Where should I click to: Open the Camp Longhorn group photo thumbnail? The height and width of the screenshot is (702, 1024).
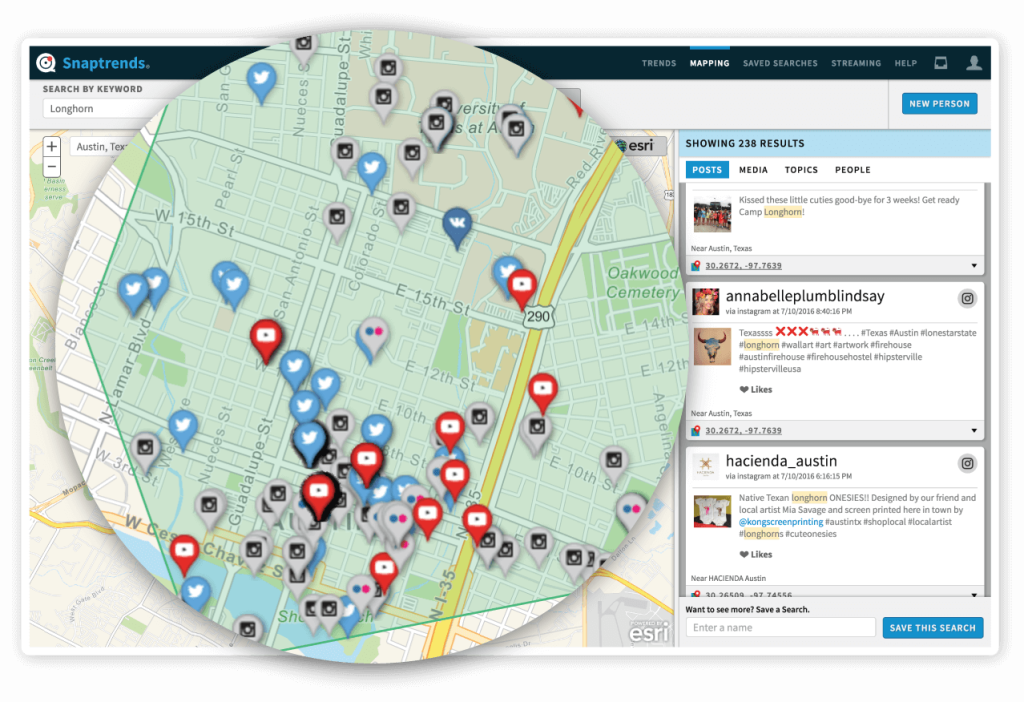[x=712, y=214]
